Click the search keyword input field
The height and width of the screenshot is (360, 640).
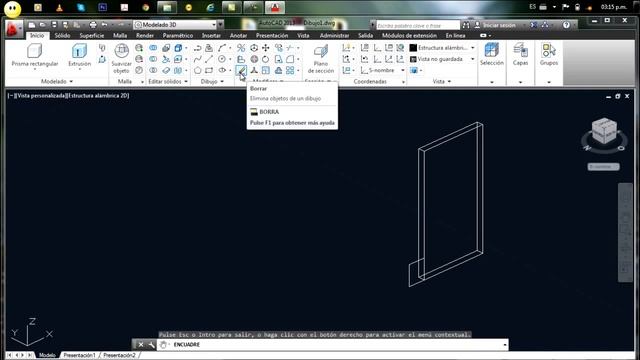418,25
